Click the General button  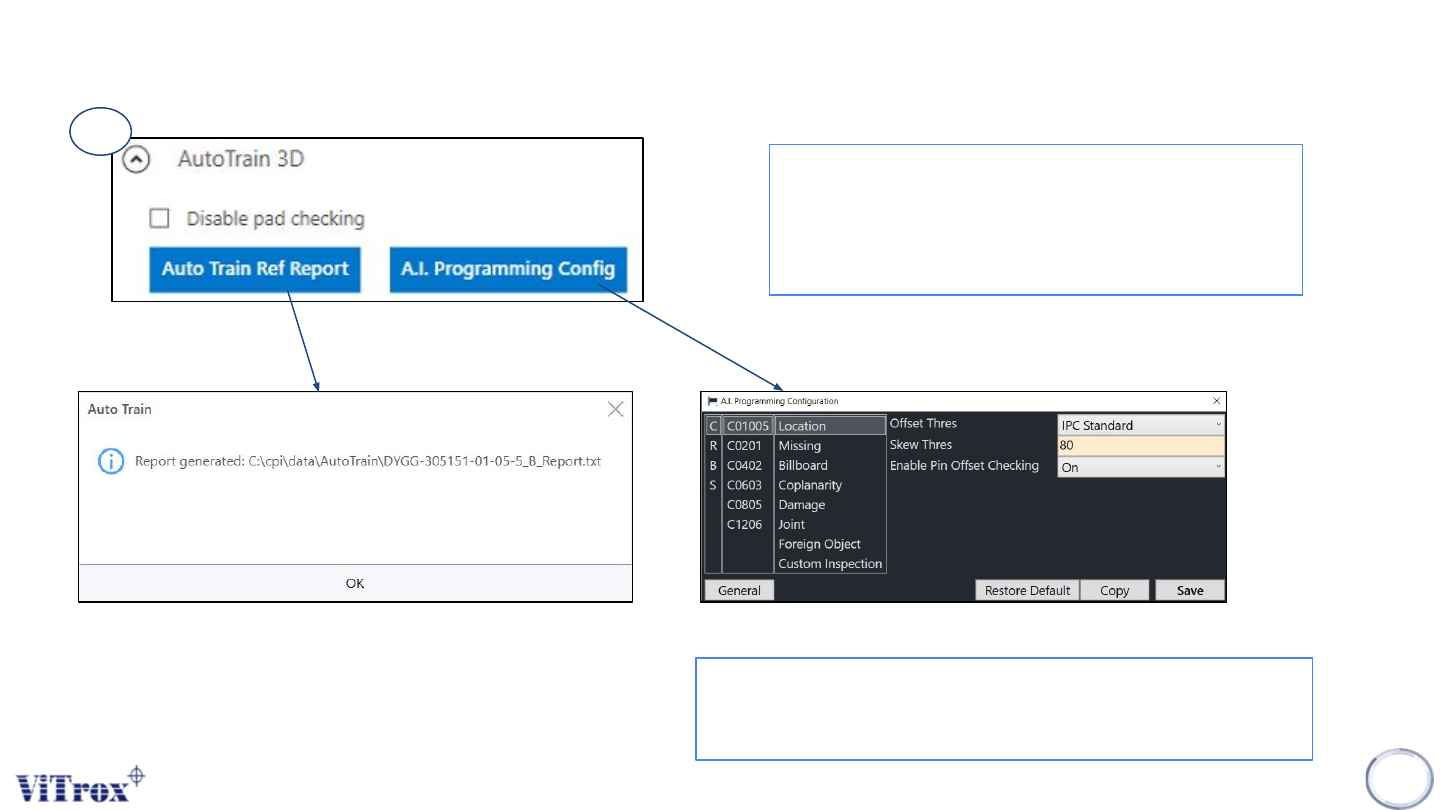740,590
